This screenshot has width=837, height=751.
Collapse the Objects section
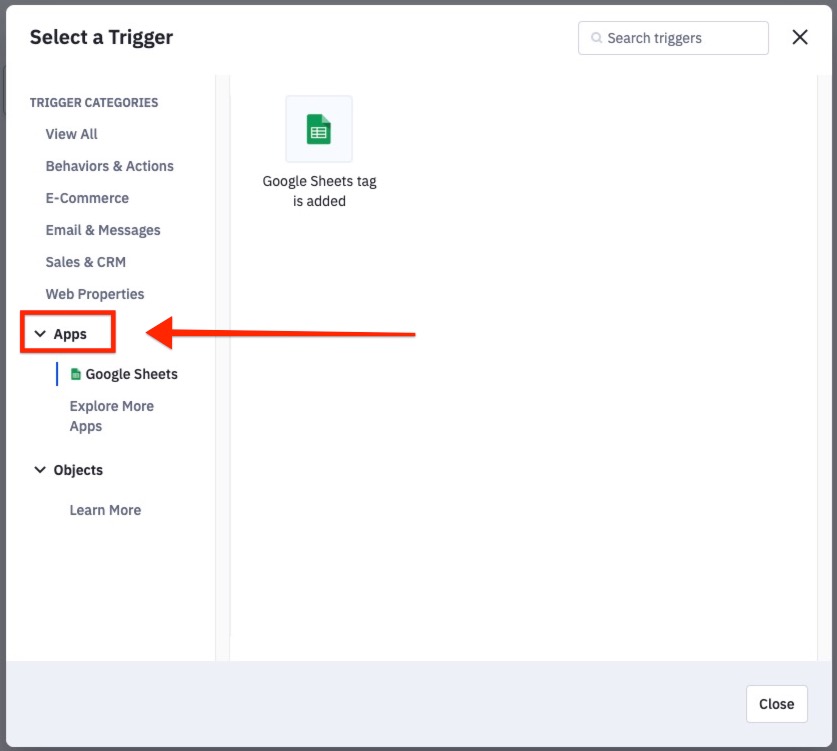tap(40, 469)
